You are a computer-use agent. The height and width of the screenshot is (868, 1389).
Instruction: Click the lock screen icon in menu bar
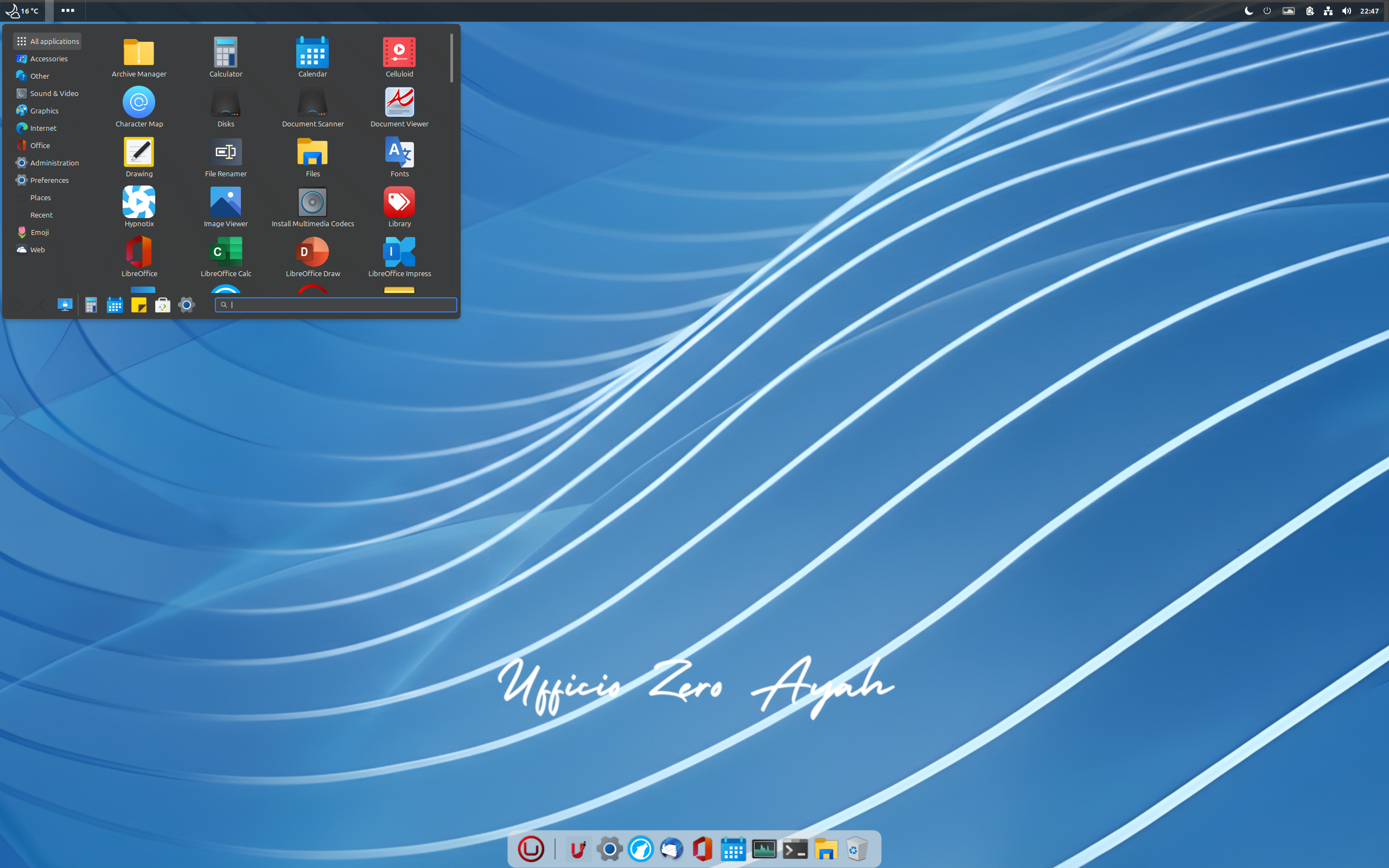(x=65, y=305)
